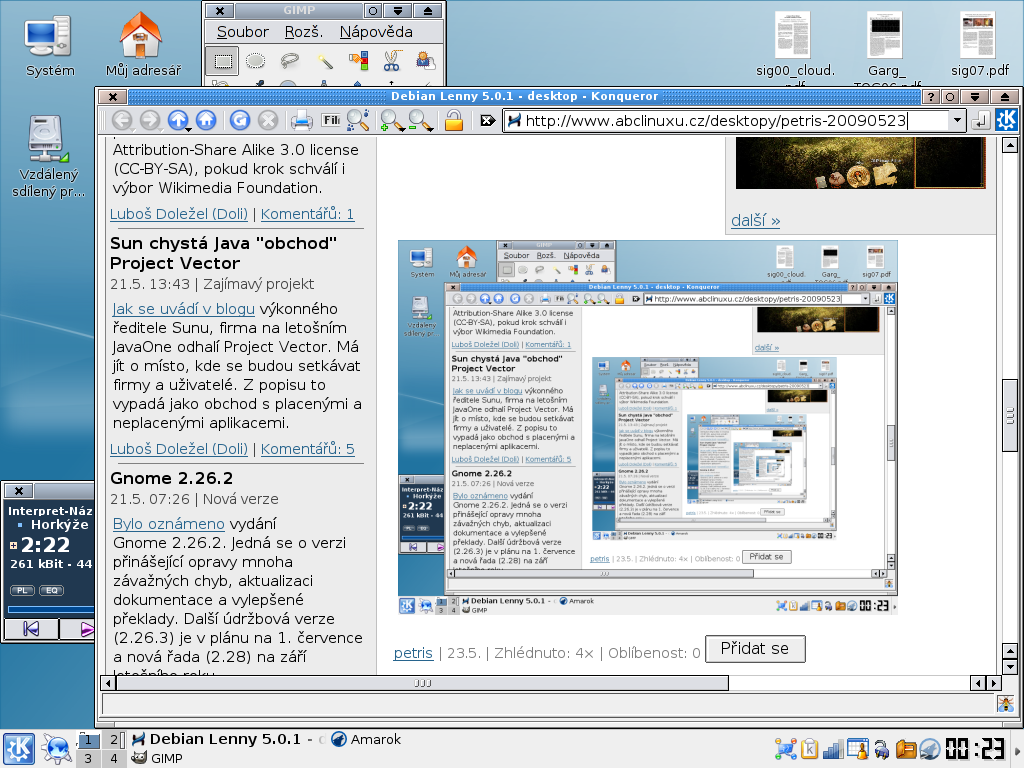
Task: Switch to virtual desktop 1
Action: [88, 740]
